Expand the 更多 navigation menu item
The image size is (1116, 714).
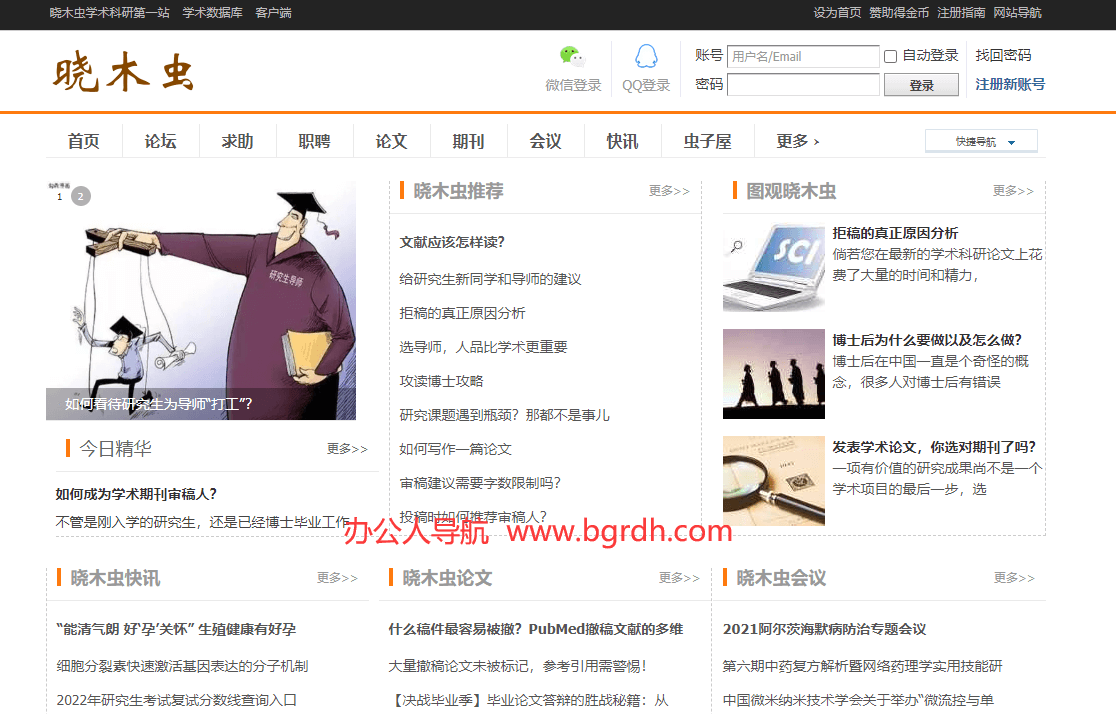click(x=797, y=142)
